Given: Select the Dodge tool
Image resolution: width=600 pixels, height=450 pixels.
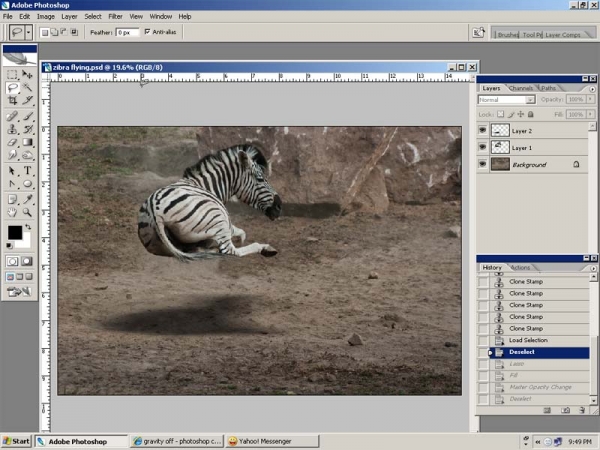Looking at the screenshot, I should [27, 155].
